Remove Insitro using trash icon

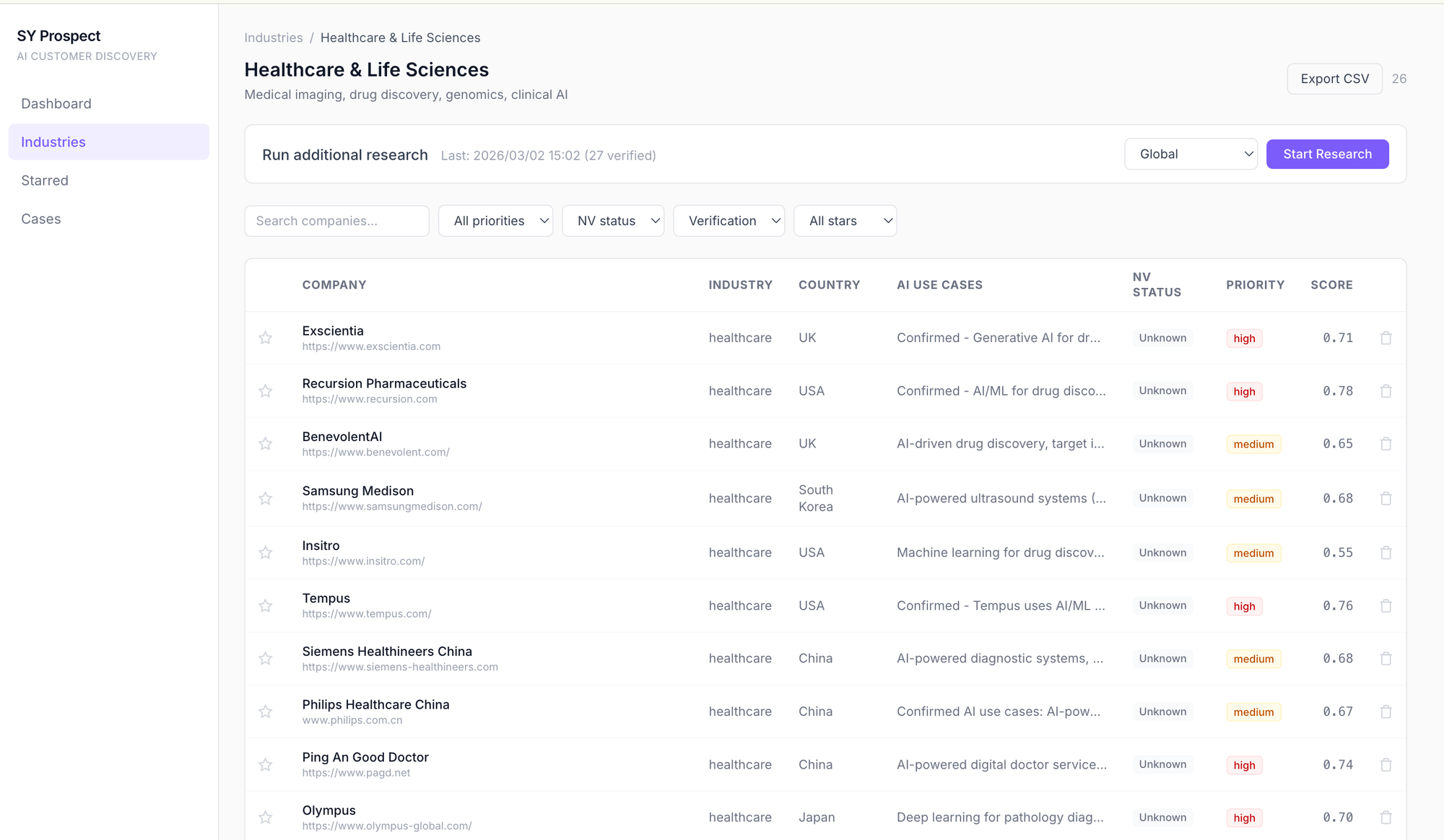click(x=1386, y=553)
